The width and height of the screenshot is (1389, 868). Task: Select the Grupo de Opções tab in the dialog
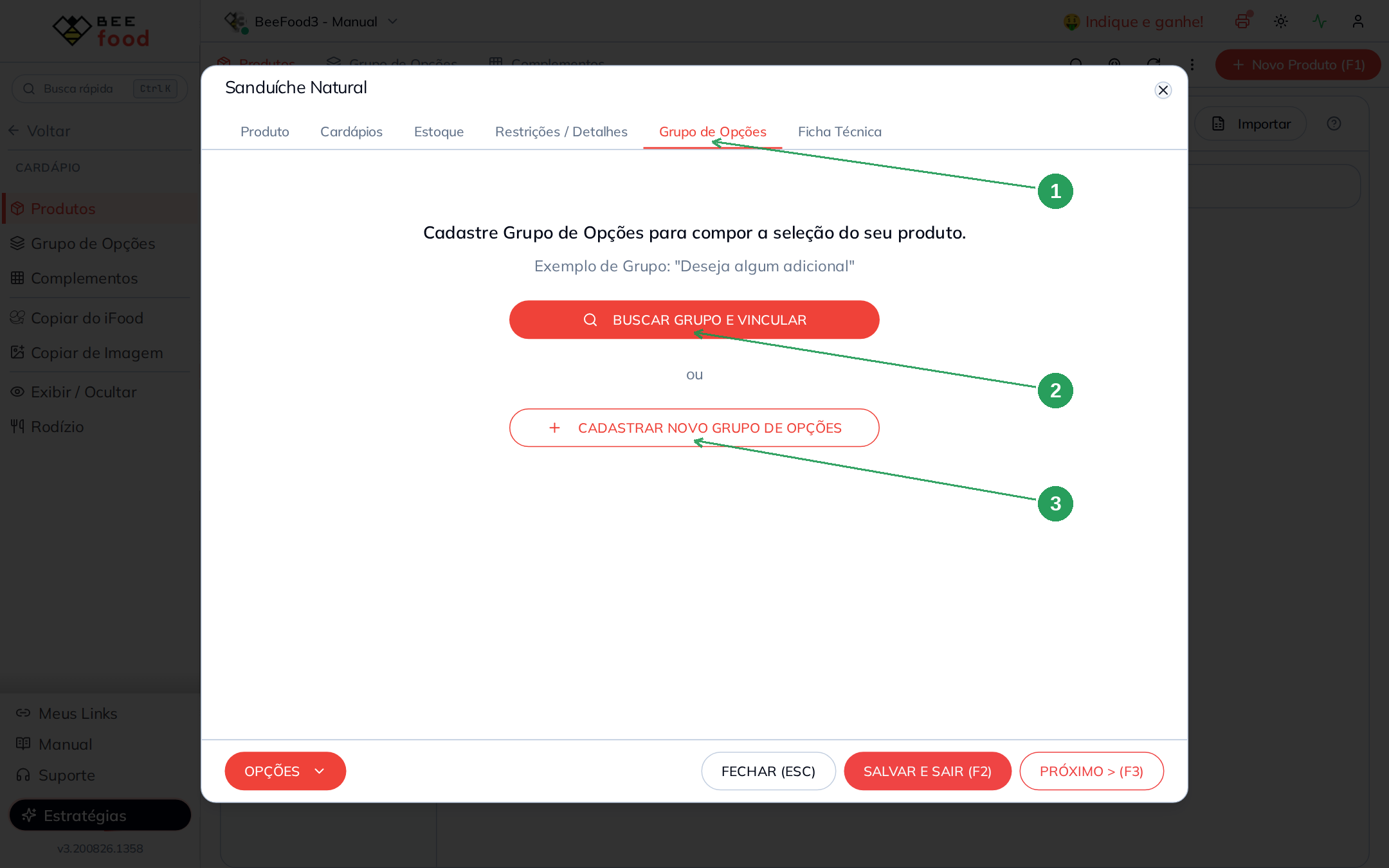(x=713, y=132)
